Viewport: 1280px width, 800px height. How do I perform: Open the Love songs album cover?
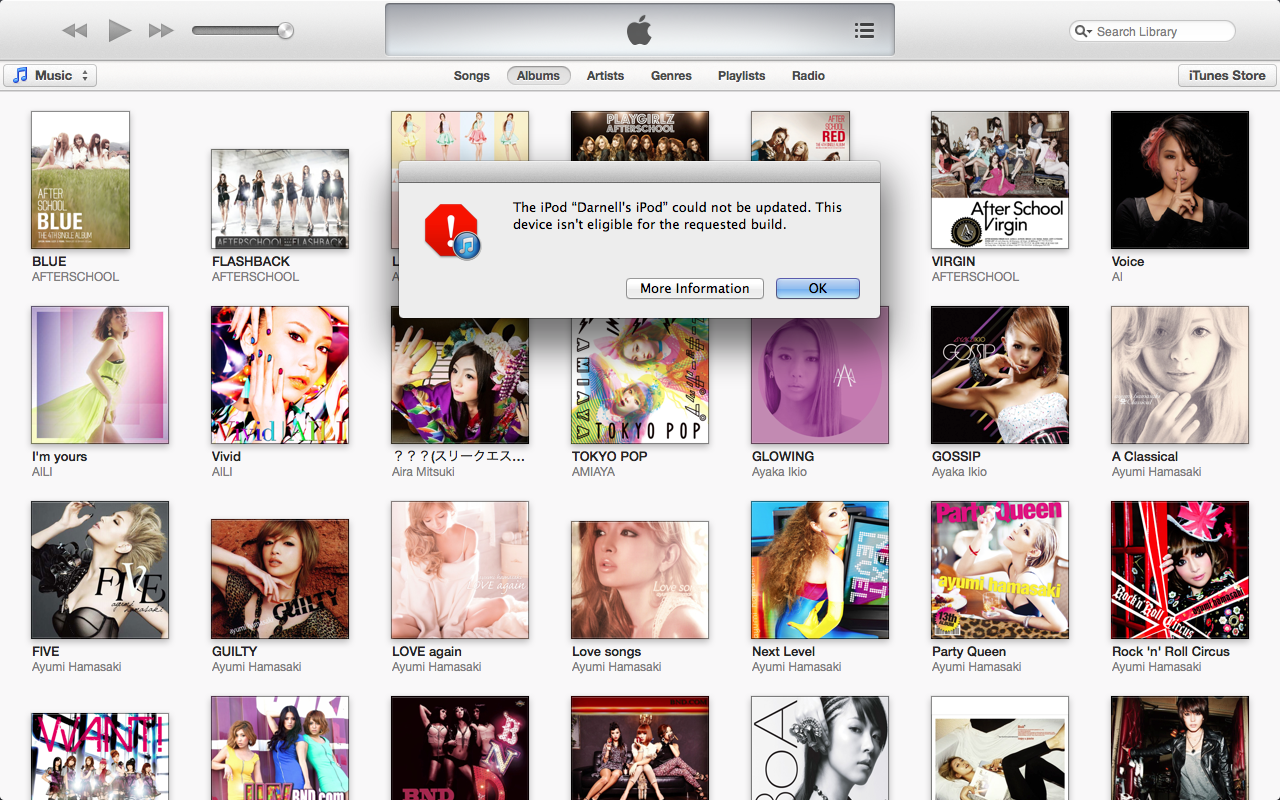pos(640,580)
